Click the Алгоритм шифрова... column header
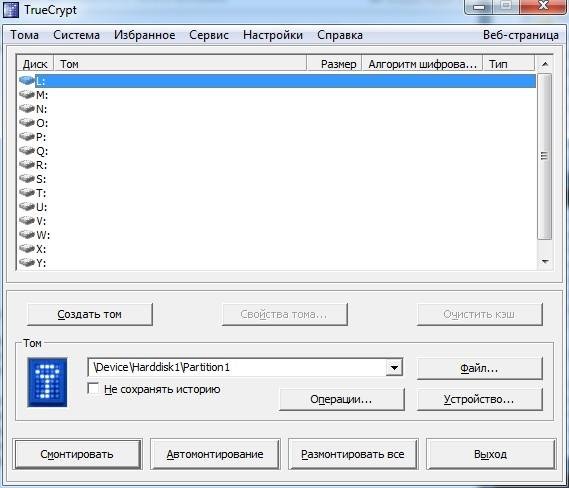 [x=422, y=64]
